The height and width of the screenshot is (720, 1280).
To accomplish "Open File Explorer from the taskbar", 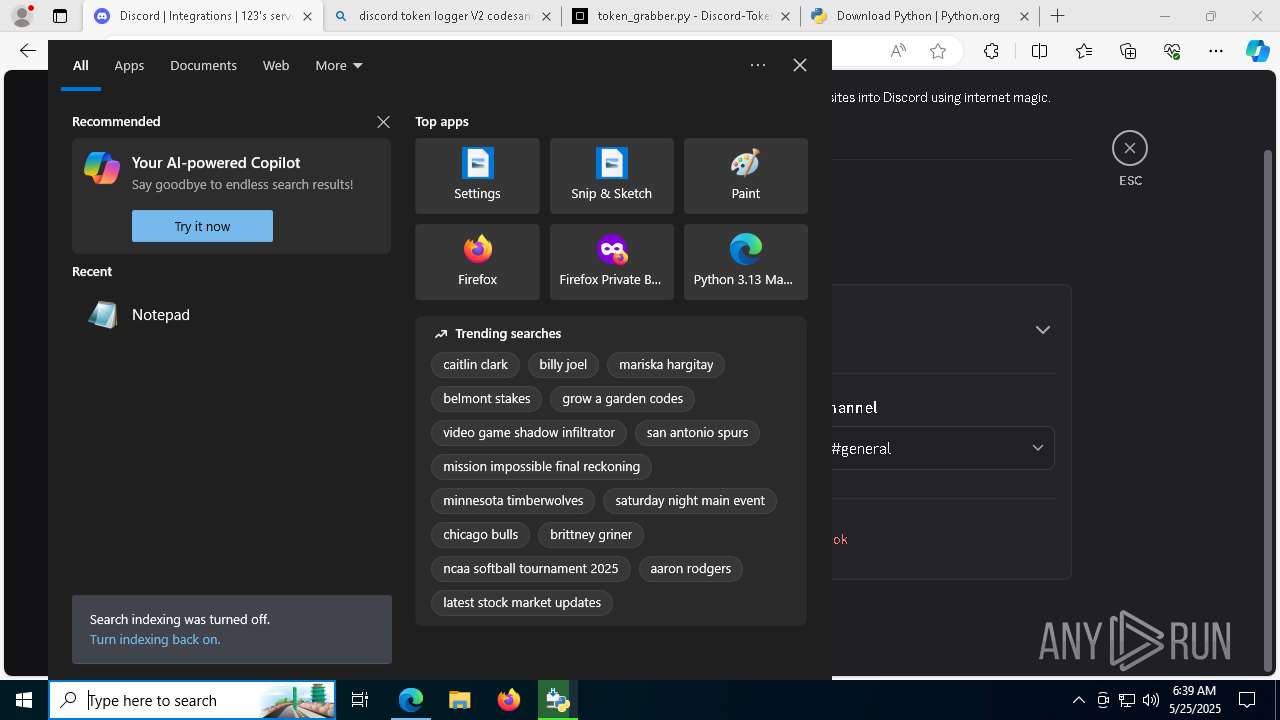I will pyautogui.click(x=459, y=700).
